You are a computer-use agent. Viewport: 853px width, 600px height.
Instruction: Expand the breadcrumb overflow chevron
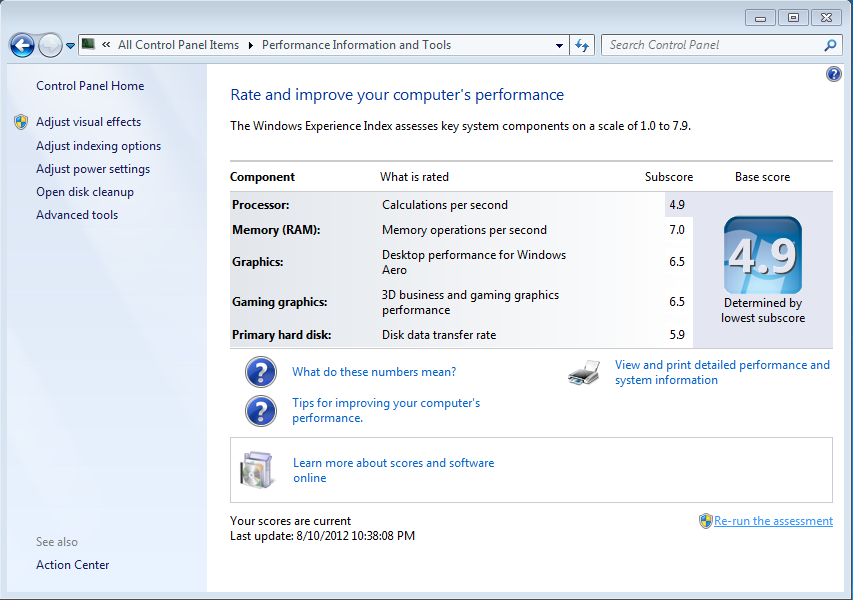pyautogui.click(x=106, y=45)
